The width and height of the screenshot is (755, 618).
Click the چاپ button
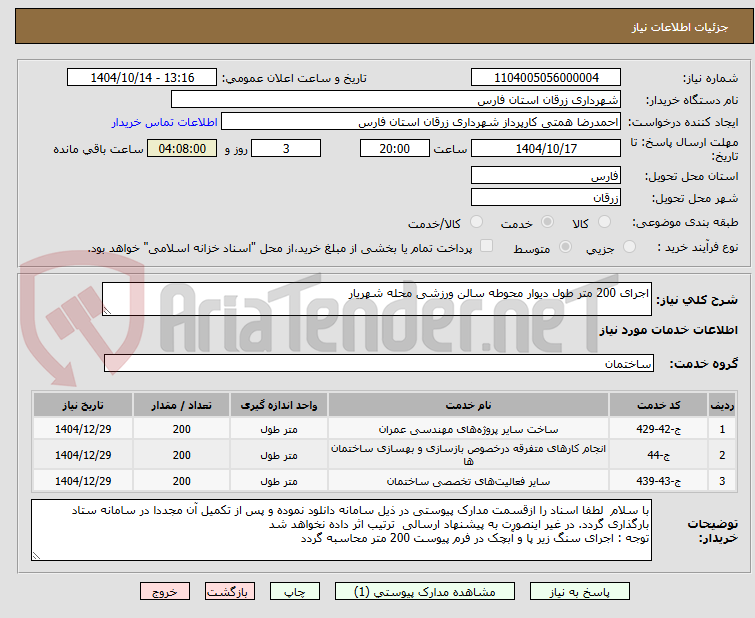coord(295,592)
